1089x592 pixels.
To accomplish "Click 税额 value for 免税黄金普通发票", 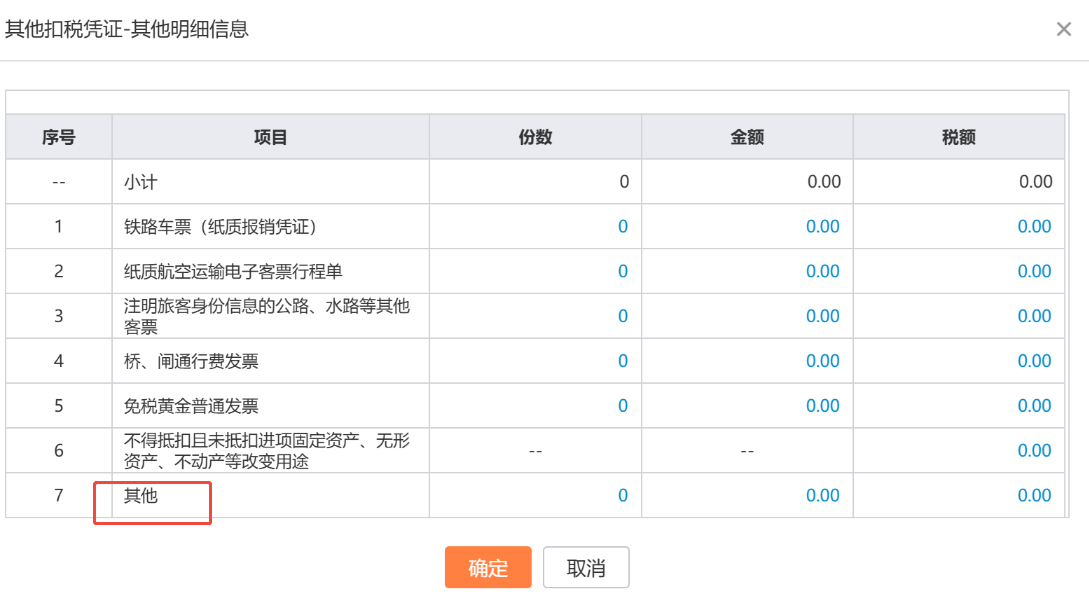I will 1034,406.
